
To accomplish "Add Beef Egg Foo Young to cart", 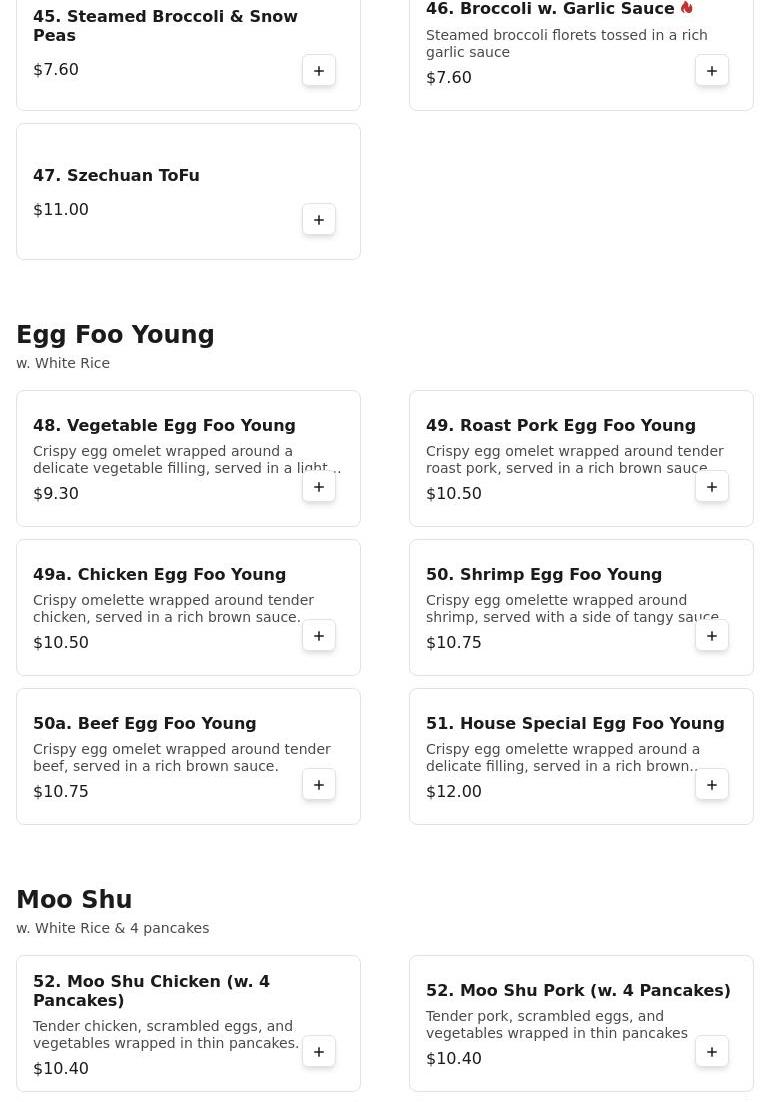I will 319,785.
